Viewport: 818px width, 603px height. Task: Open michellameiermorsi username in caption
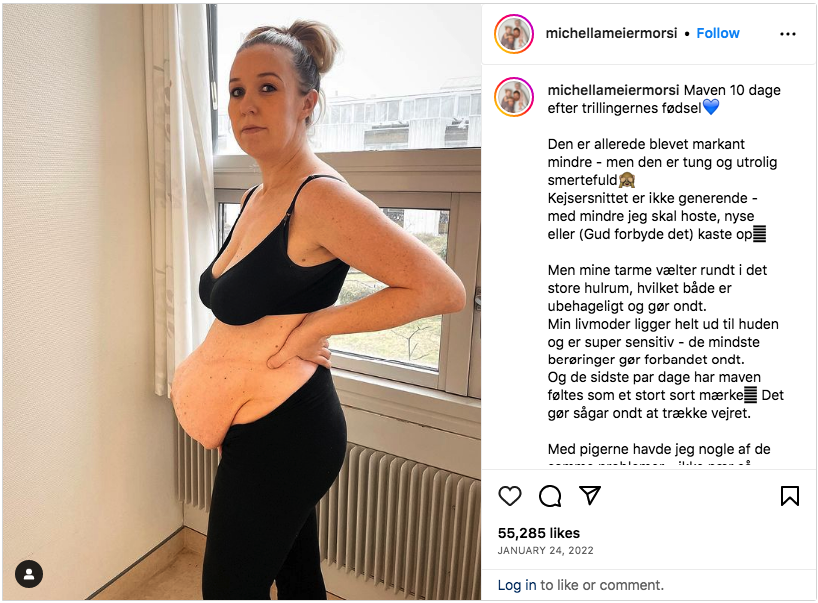point(613,90)
